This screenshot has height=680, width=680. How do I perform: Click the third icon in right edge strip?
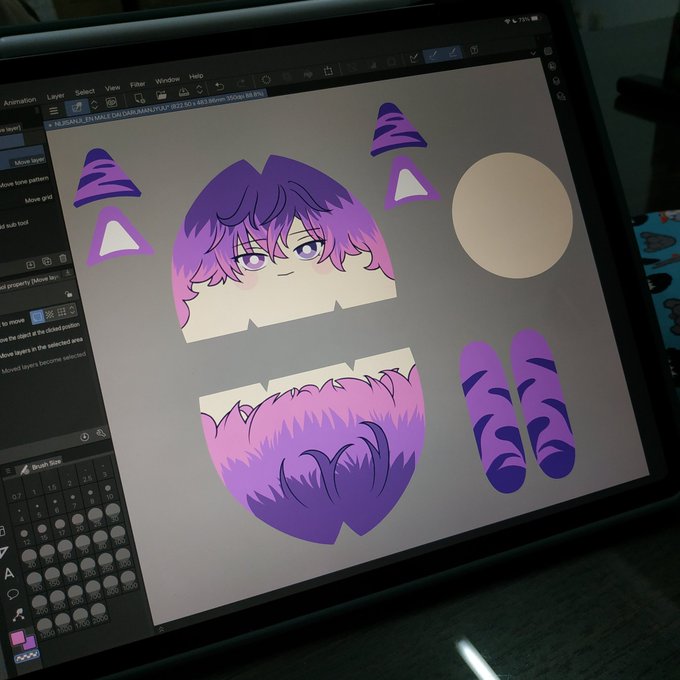(556, 81)
